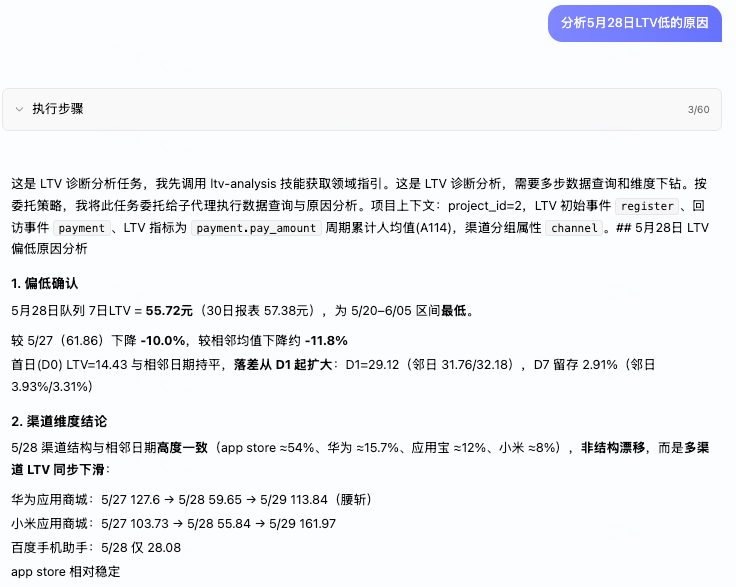The height and width of the screenshot is (587, 736).
Task: Click the 分析5月28日LTV低的原因 message bubble
Action: point(634,23)
